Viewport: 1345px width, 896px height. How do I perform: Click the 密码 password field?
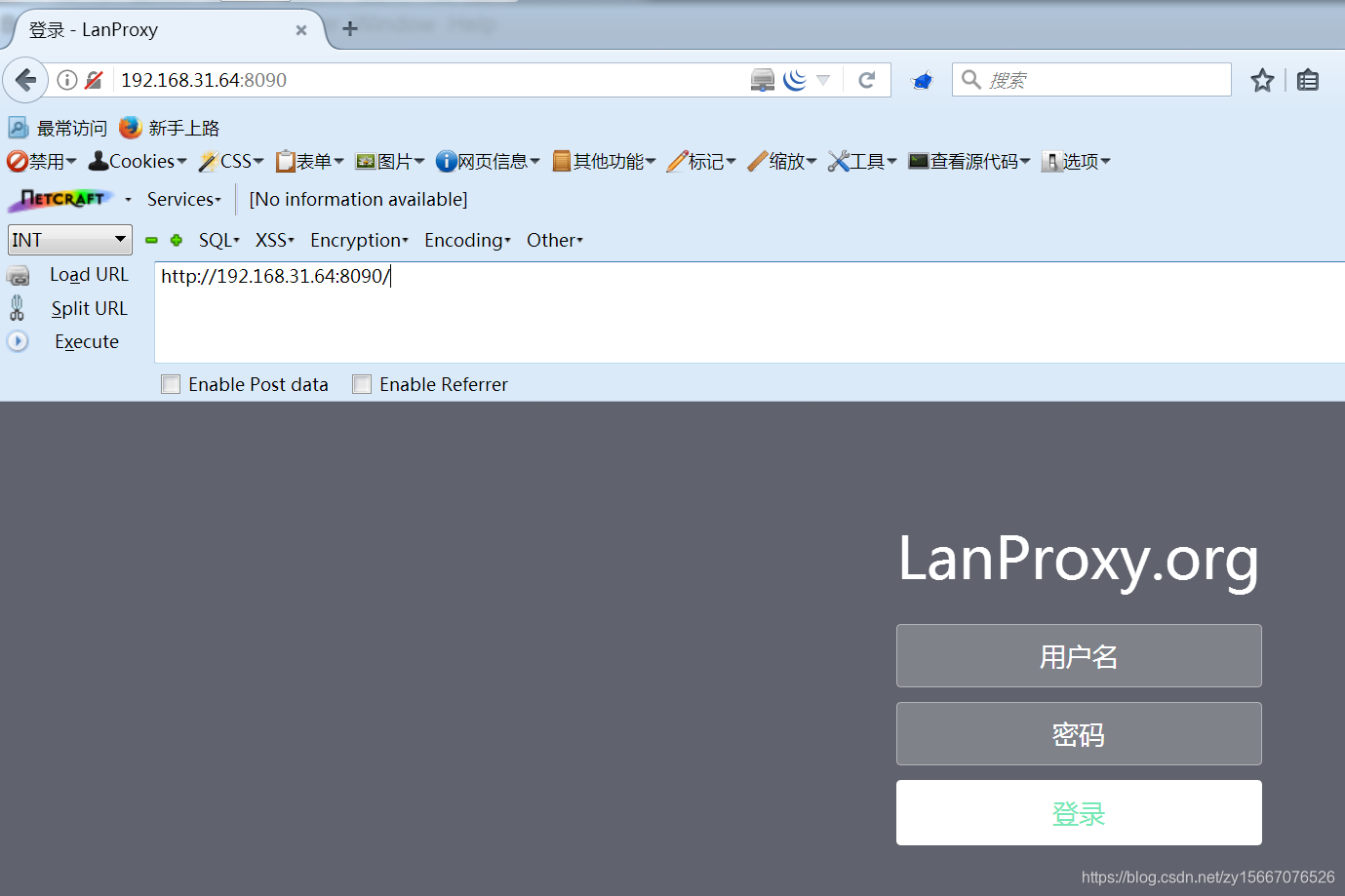point(1079,734)
